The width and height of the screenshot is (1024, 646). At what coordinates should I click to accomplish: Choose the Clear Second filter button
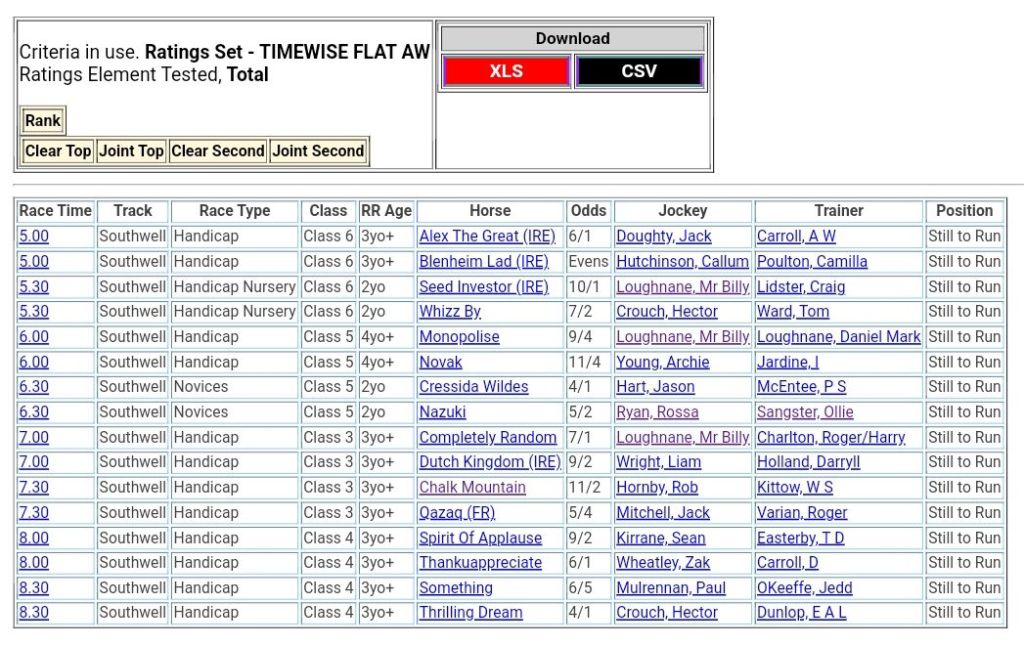click(218, 151)
